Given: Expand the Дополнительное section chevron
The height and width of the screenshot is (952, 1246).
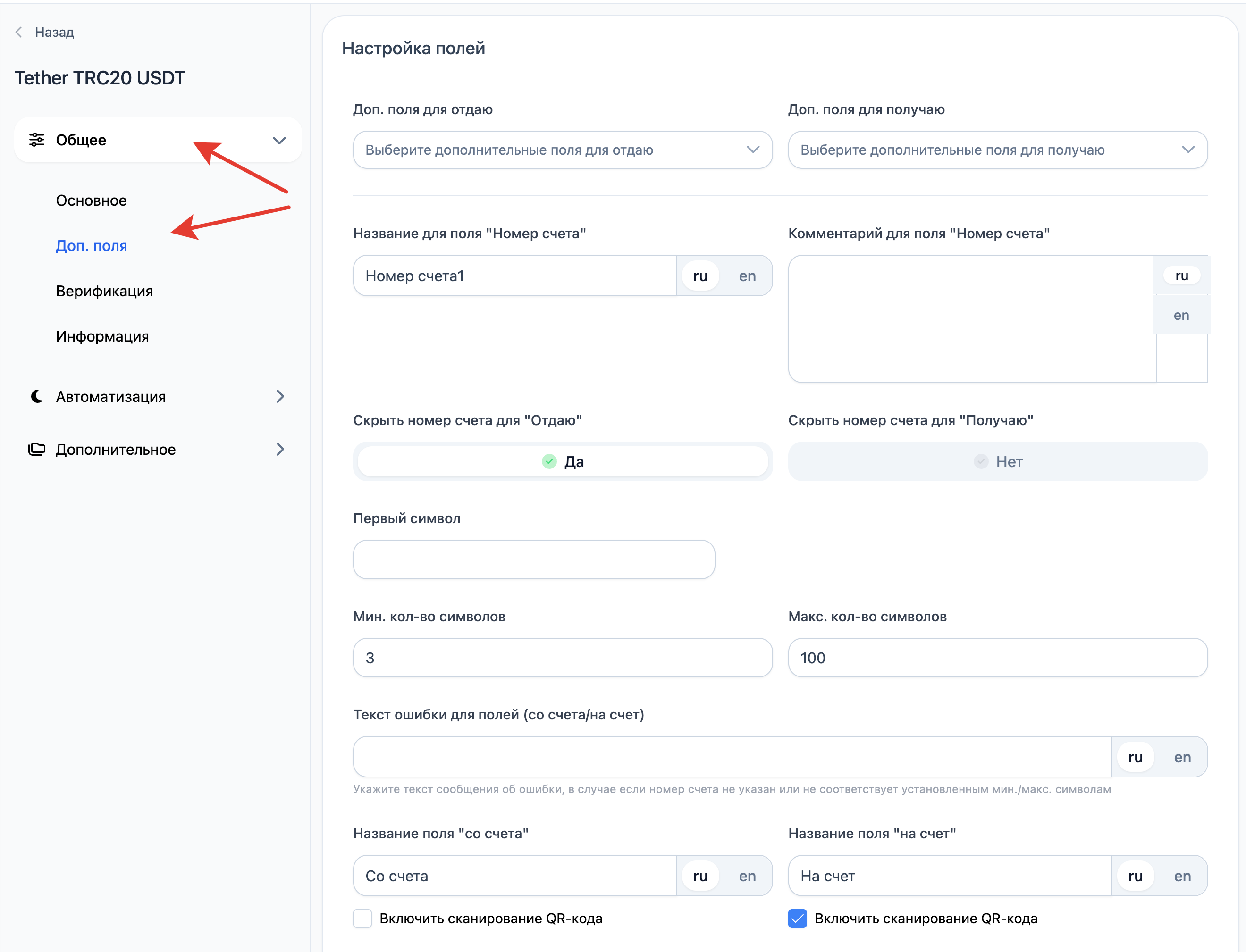Looking at the screenshot, I should (280, 450).
